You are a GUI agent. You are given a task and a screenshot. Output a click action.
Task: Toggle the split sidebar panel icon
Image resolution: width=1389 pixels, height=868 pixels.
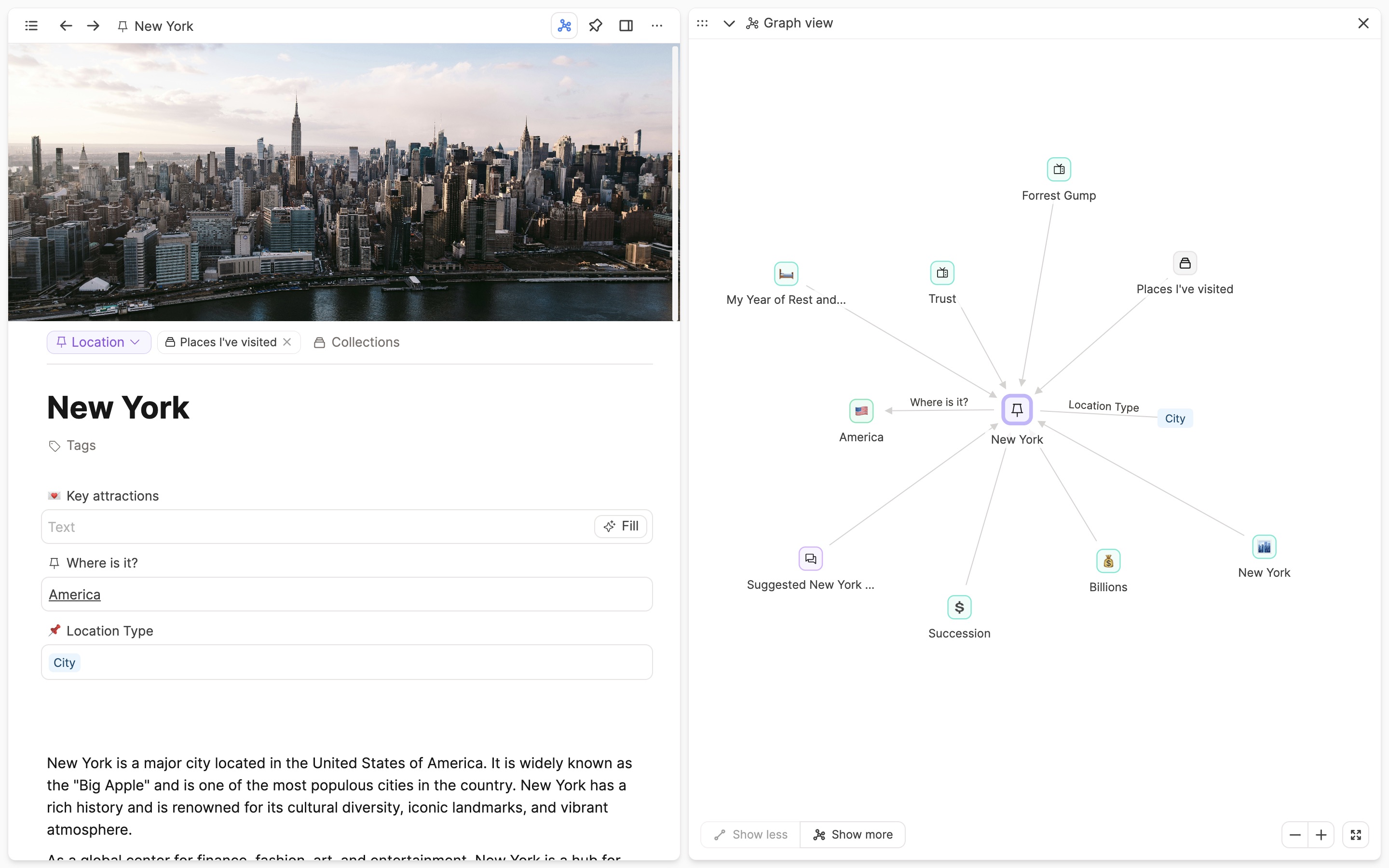626,26
